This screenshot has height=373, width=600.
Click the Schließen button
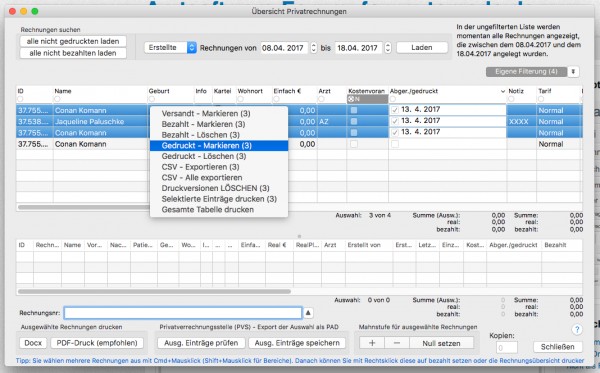[558, 347]
